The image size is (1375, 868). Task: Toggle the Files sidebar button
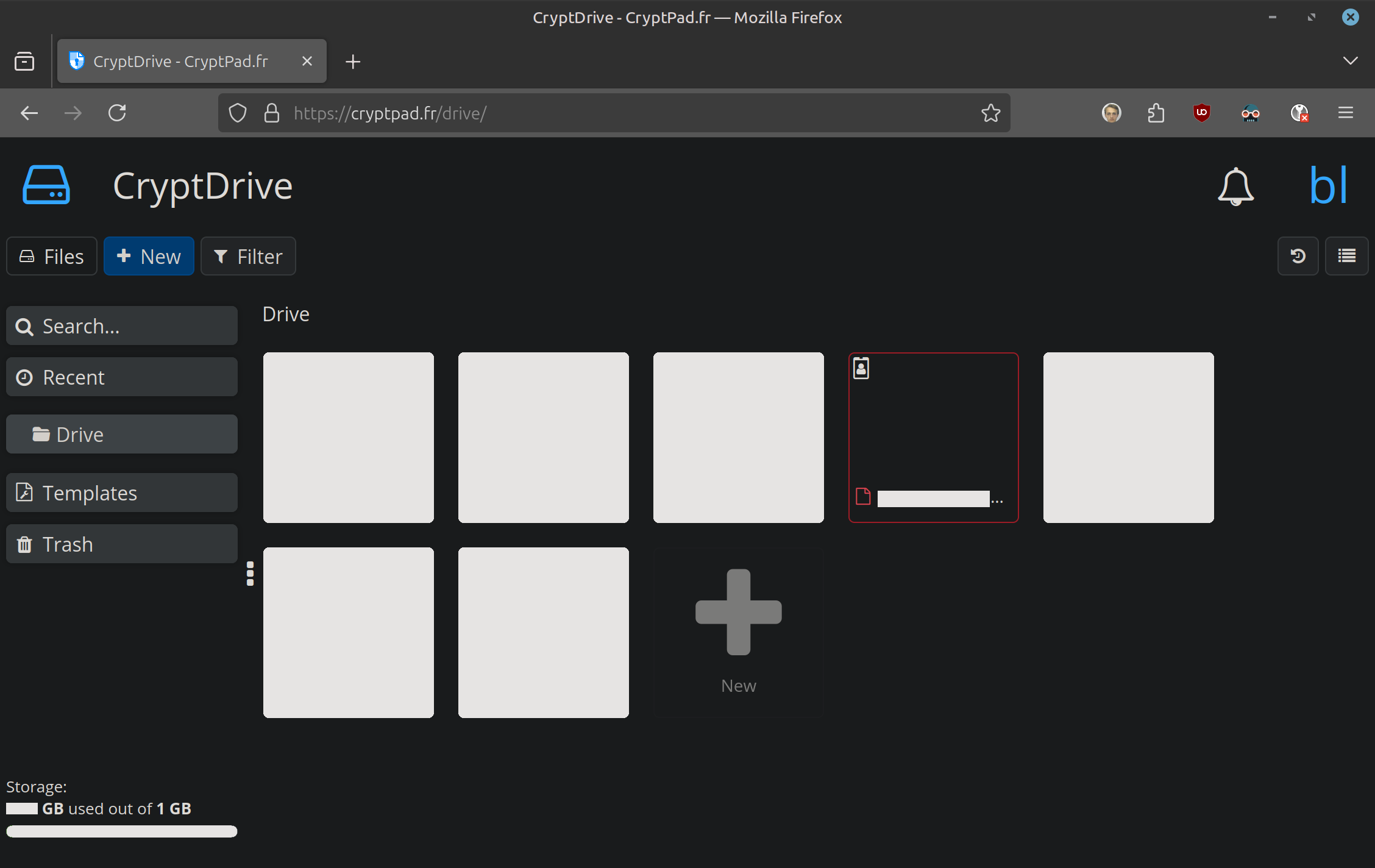pos(52,256)
